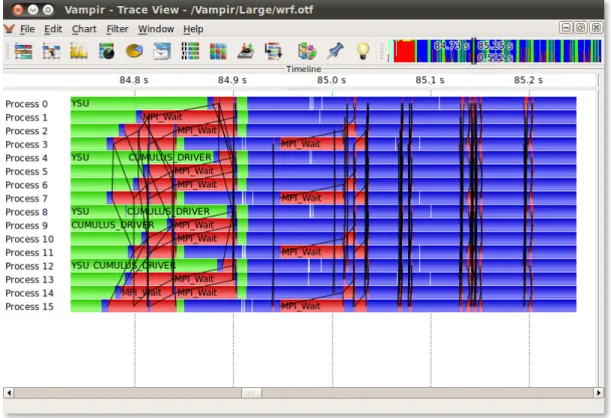Viewport: 611px width, 418px height.
Task: Open the Counter Data Timeline icon
Action: coord(79,51)
